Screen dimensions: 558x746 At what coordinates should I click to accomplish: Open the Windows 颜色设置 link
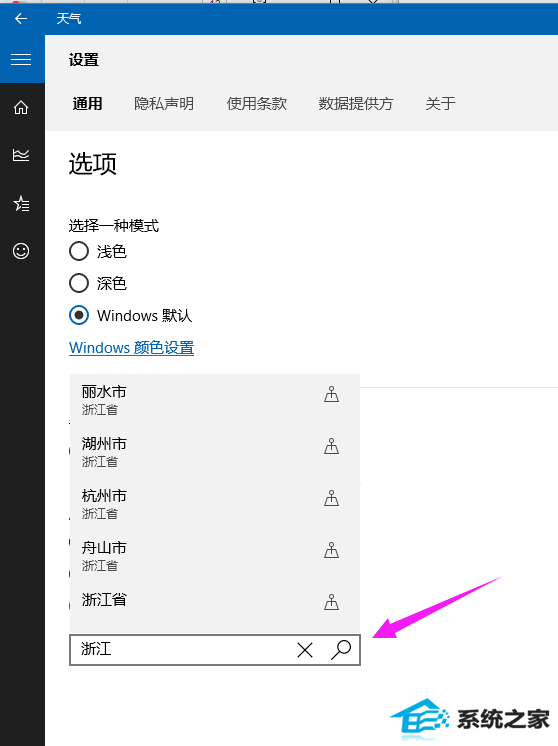131,347
